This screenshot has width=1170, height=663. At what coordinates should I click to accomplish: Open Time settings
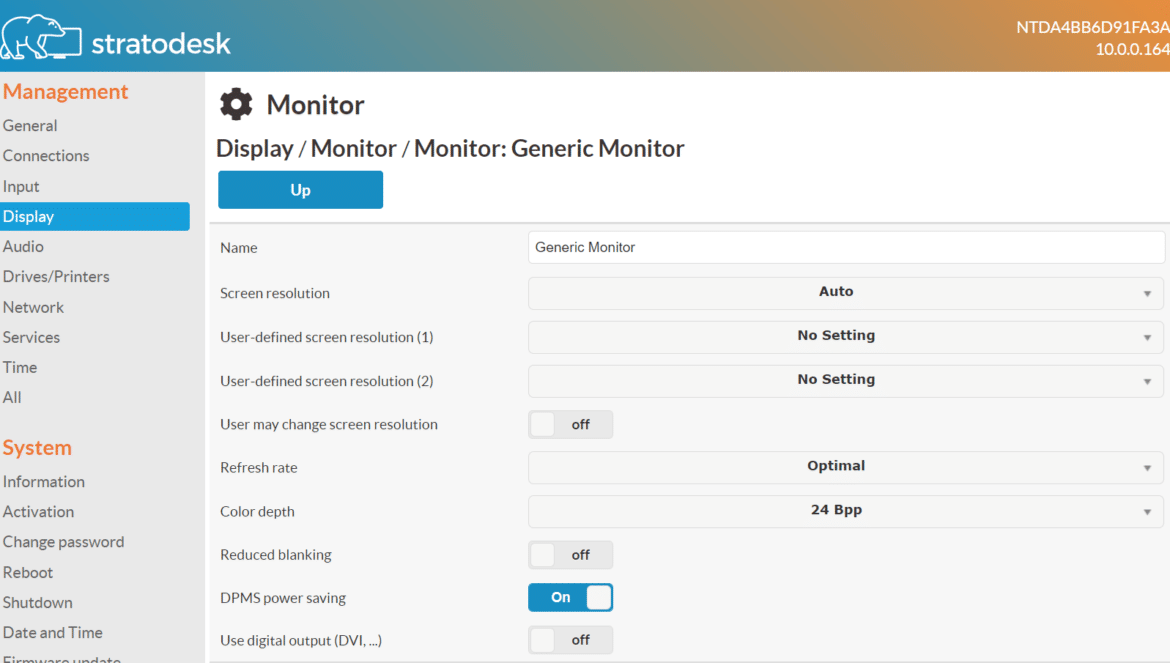pos(19,367)
